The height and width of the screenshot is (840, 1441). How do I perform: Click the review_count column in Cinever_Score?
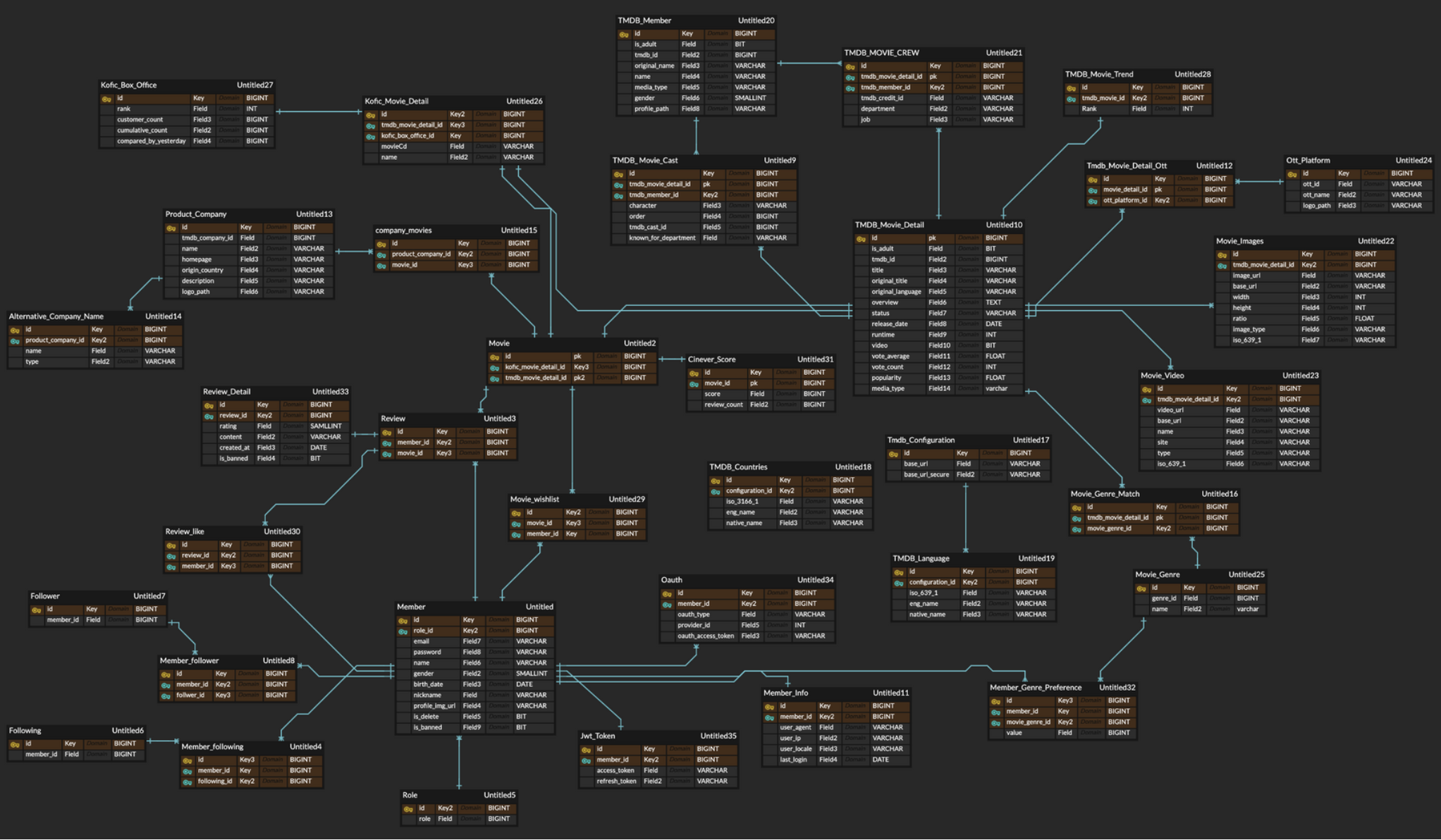tap(723, 405)
